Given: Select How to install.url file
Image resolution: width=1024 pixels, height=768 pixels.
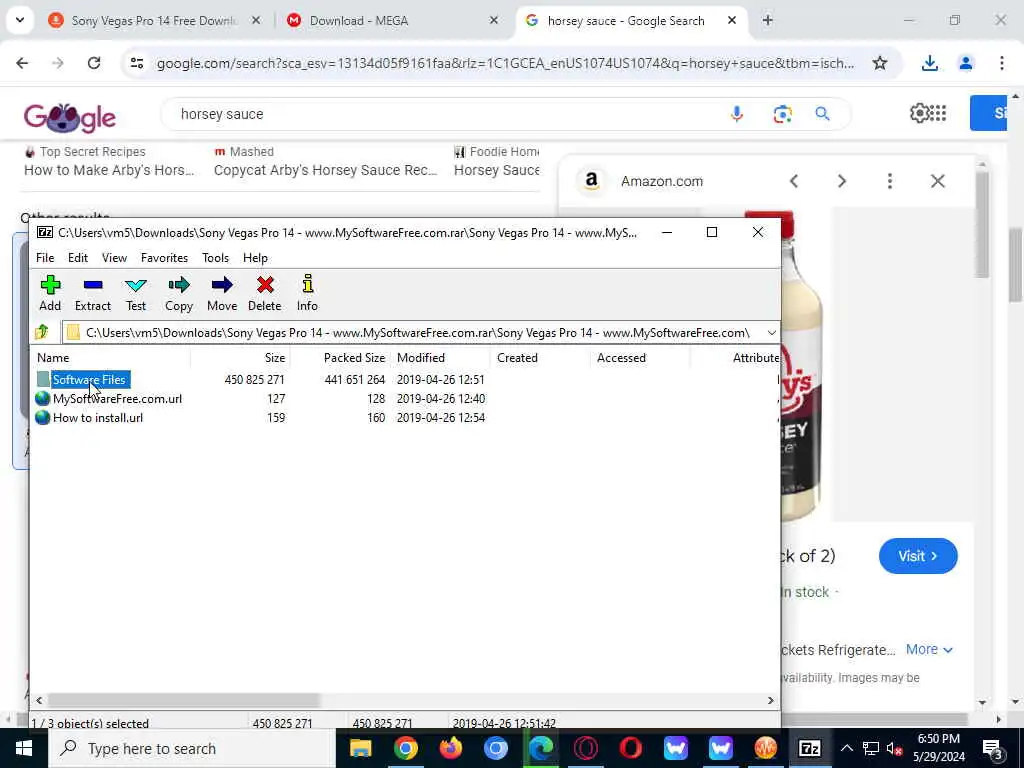Looking at the screenshot, I should 98,417.
